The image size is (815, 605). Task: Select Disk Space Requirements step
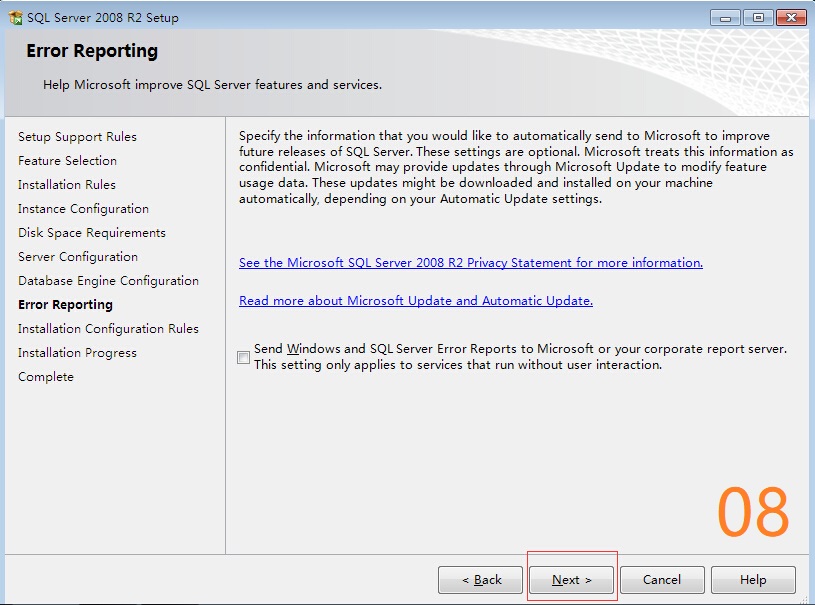[x=92, y=233]
